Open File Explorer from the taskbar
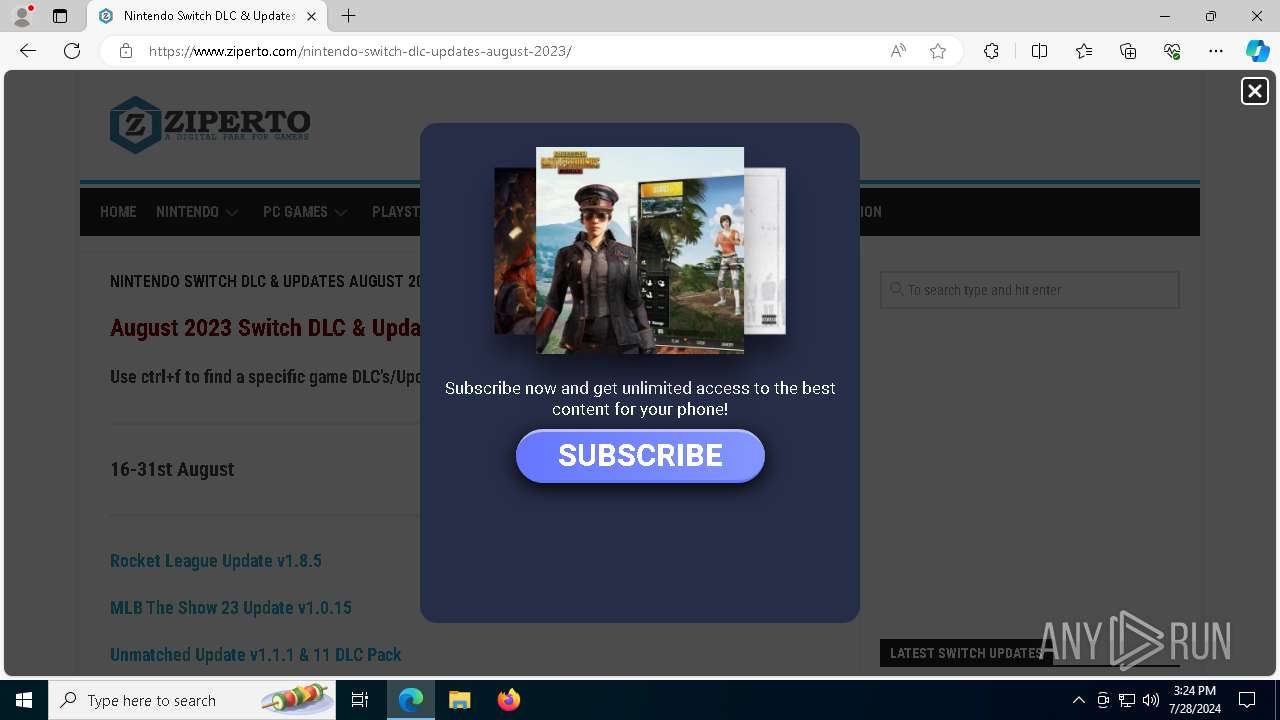 460,700
